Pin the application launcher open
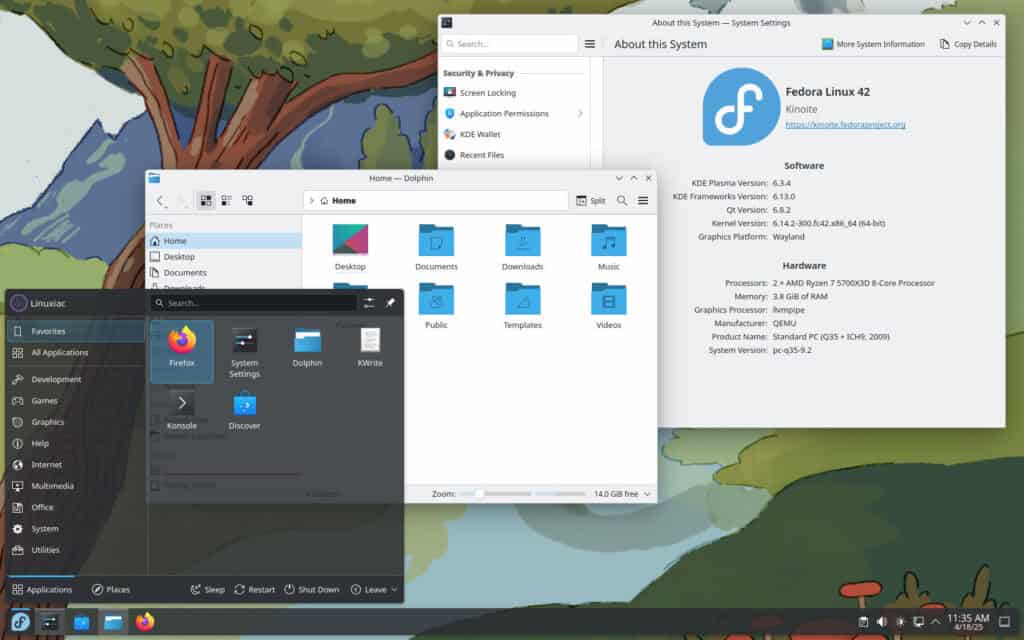The height and width of the screenshot is (640, 1024). coord(390,303)
